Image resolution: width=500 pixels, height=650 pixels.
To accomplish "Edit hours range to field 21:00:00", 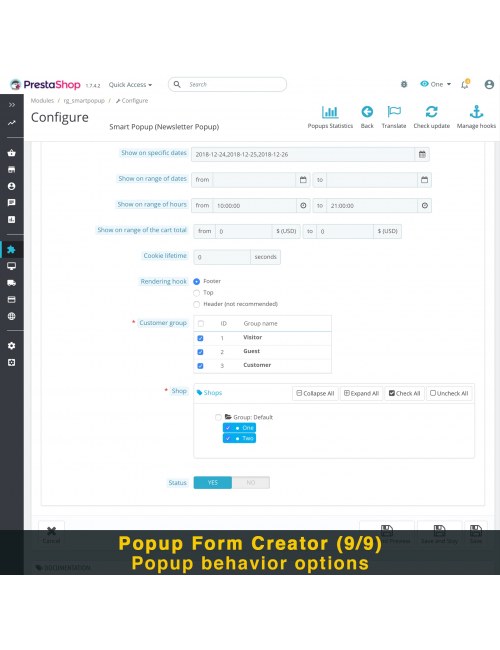I will [x=372, y=206].
